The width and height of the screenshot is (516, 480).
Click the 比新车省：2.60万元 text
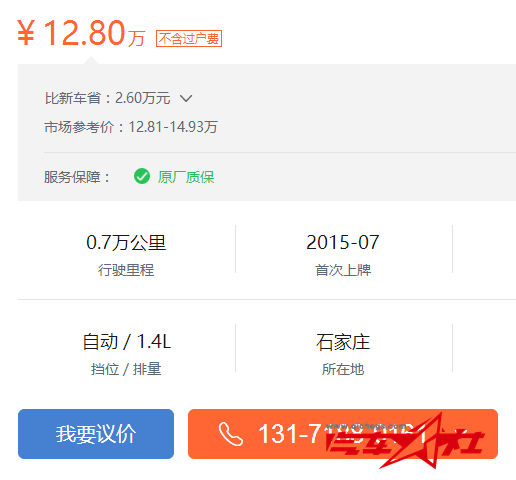(108, 98)
